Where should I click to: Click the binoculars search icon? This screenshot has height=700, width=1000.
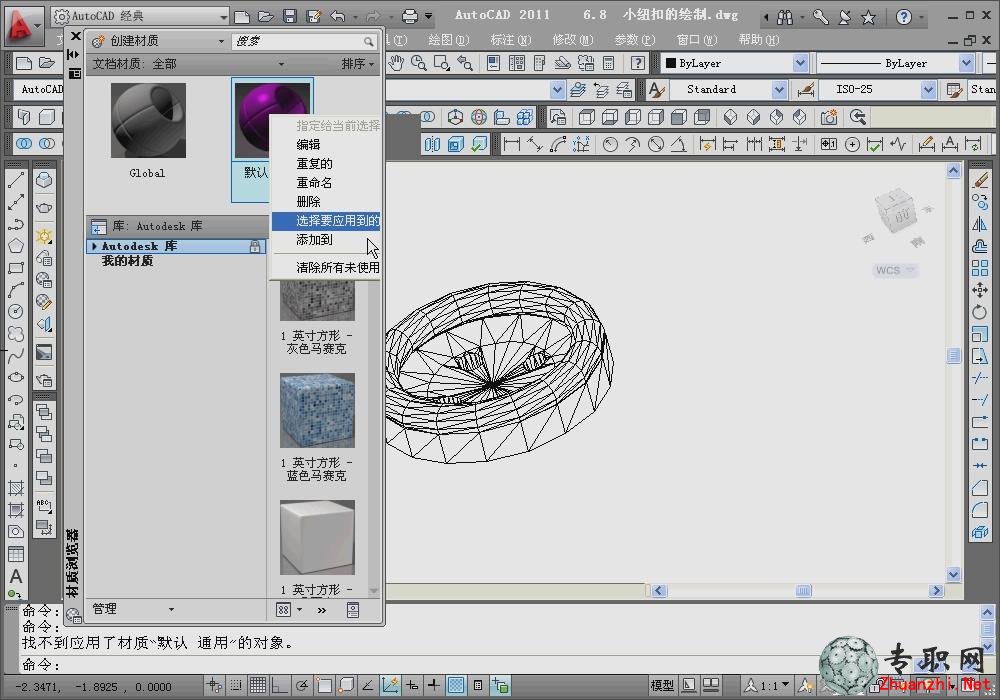[x=785, y=17]
